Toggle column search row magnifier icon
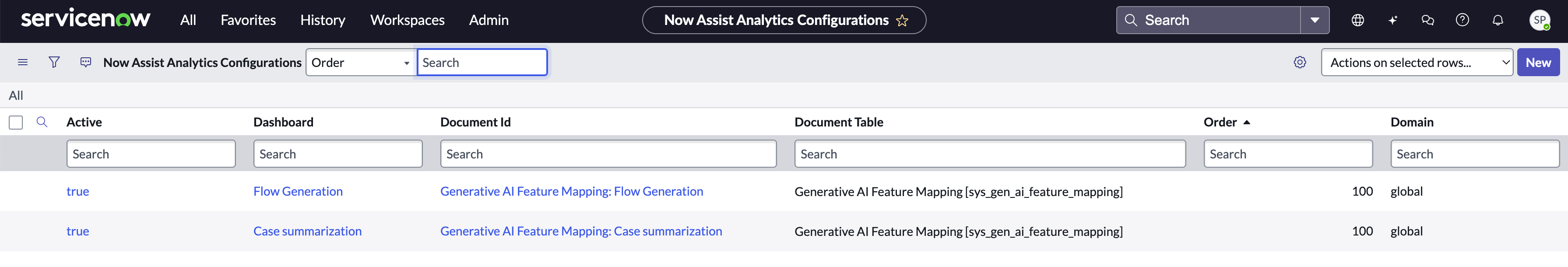The height and width of the screenshot is (267, 1568). (42, 122)
